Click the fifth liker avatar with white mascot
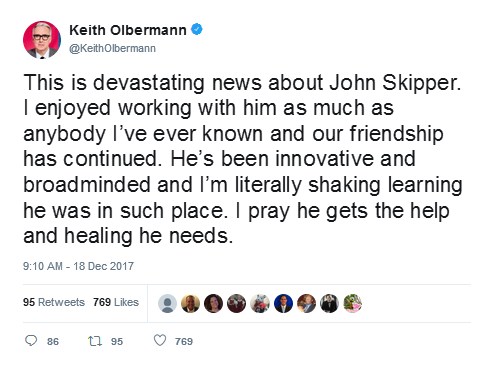 260,303
